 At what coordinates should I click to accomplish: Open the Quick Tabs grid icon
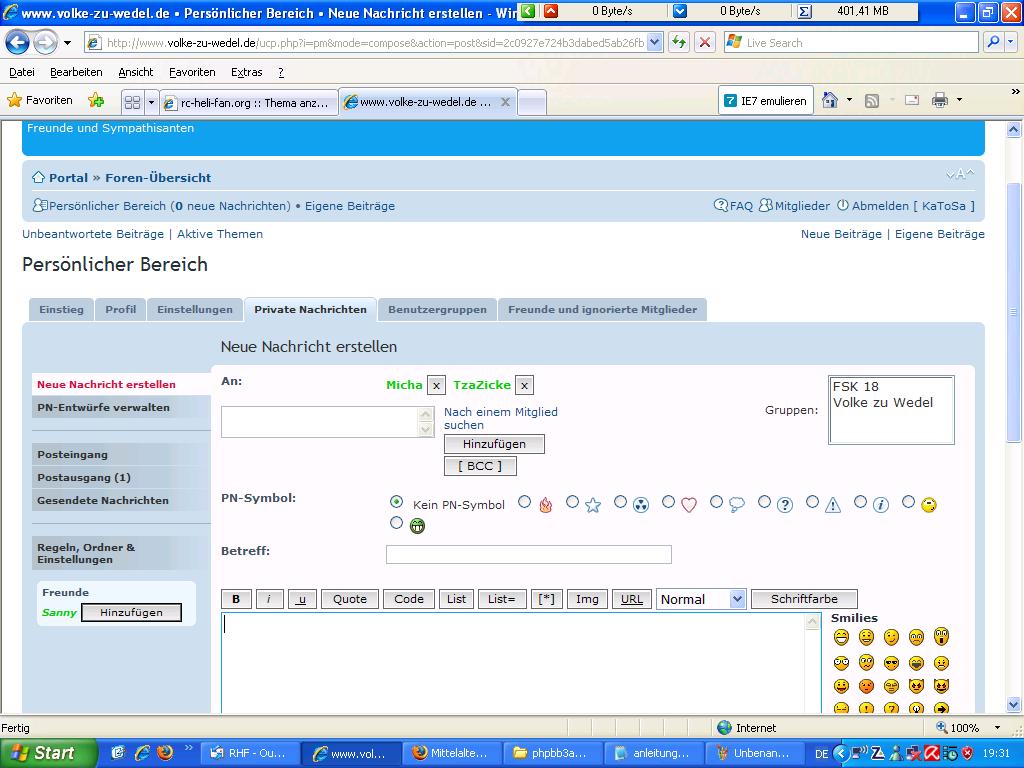pos(133,103)
